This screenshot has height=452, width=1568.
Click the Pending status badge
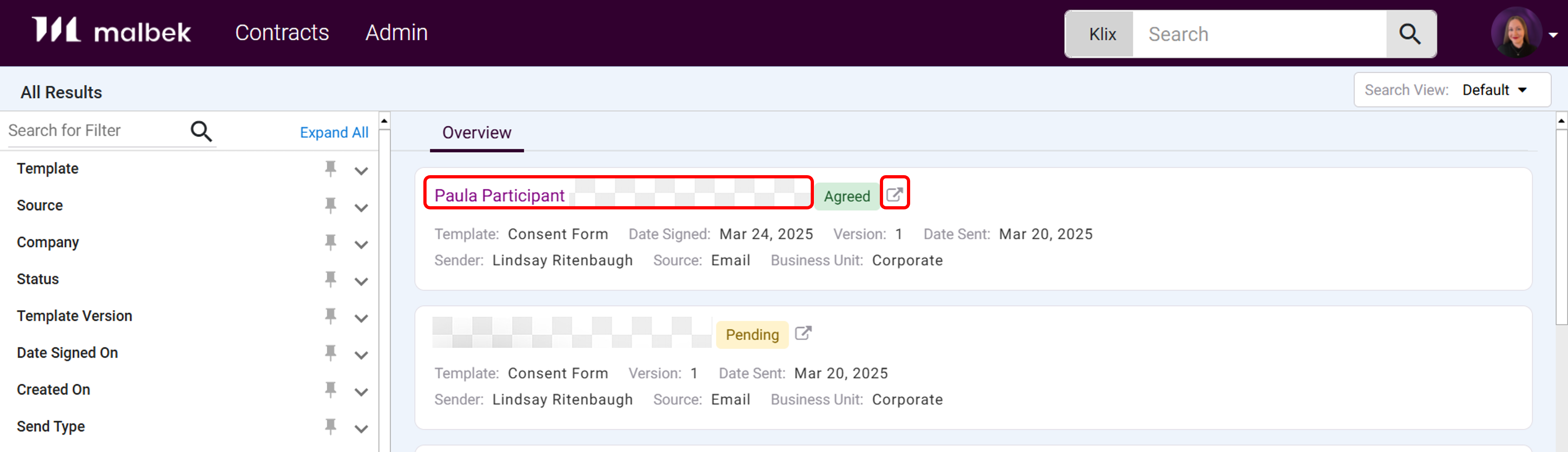tap(752, 334)
